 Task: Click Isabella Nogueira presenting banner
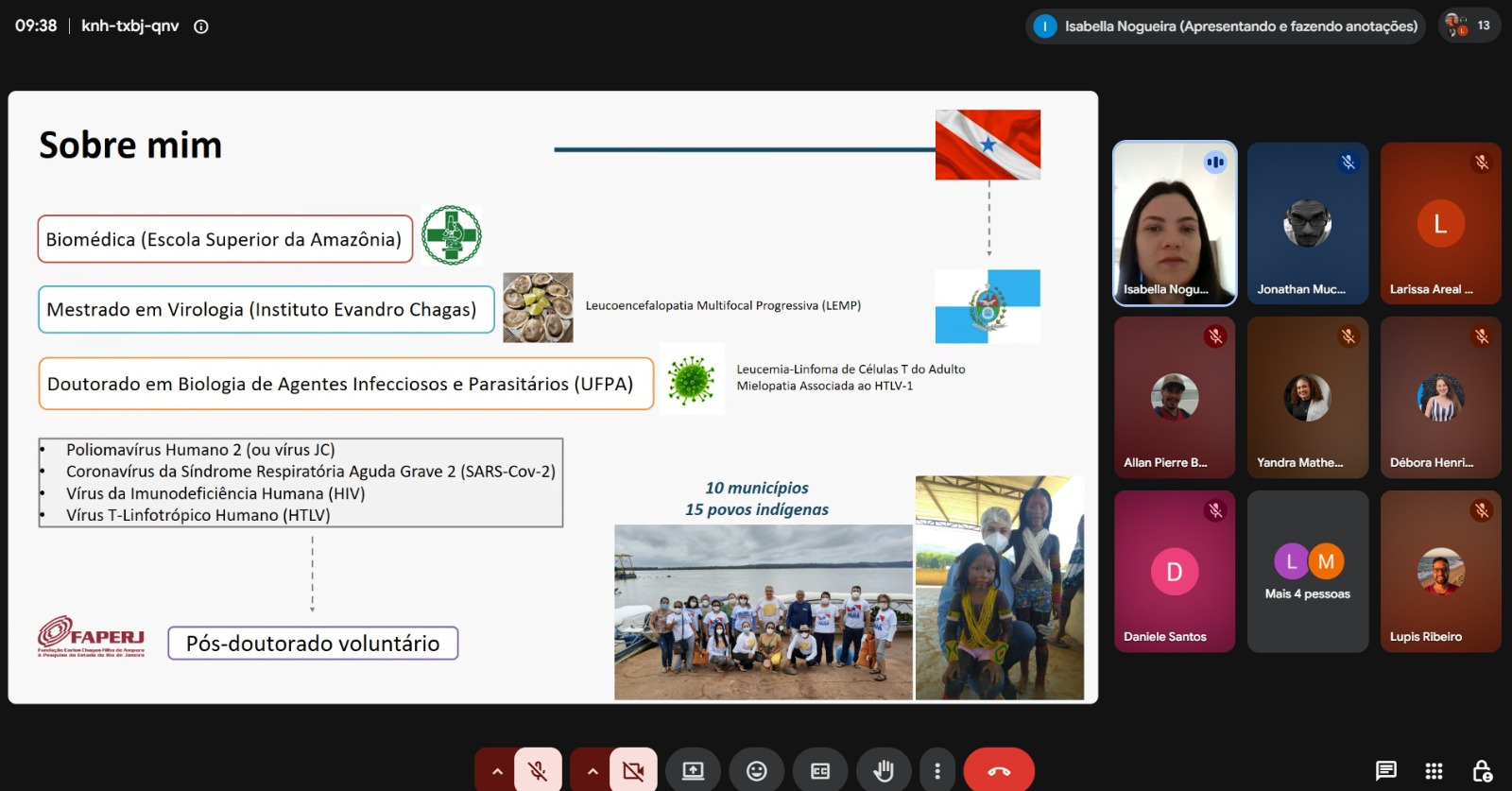(1226, 26)
